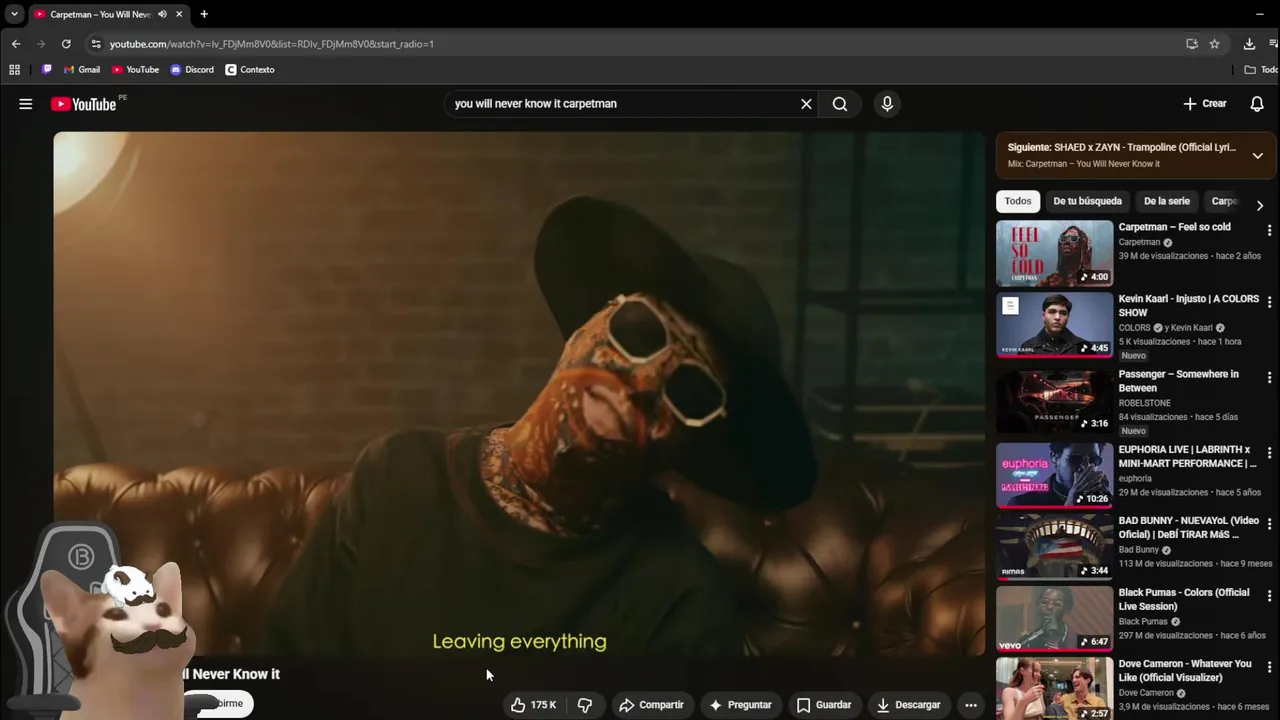
Task: Open the Preguntar AI button
Action: click(740, 705)
